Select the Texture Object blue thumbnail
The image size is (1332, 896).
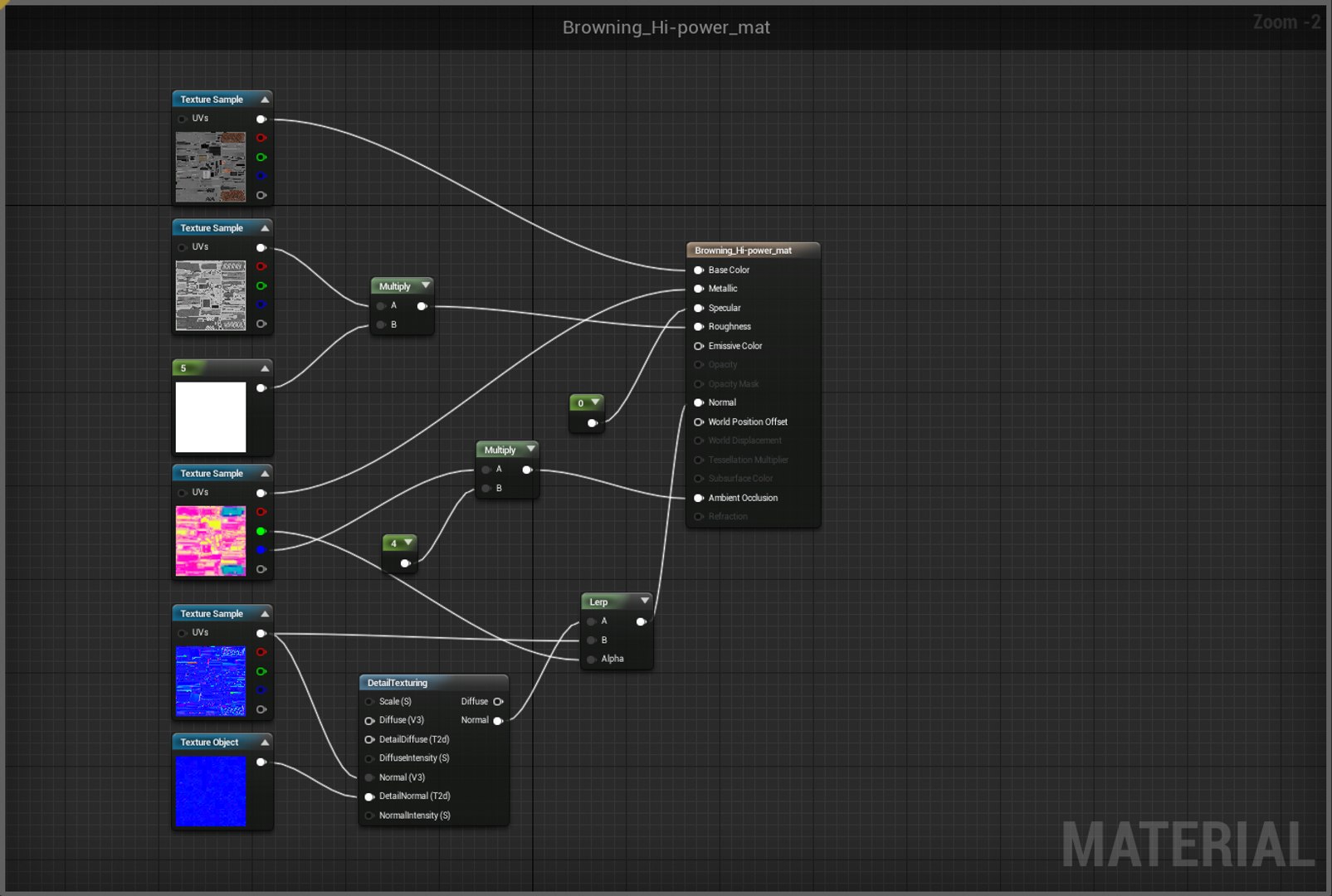[x=211, y=791]
